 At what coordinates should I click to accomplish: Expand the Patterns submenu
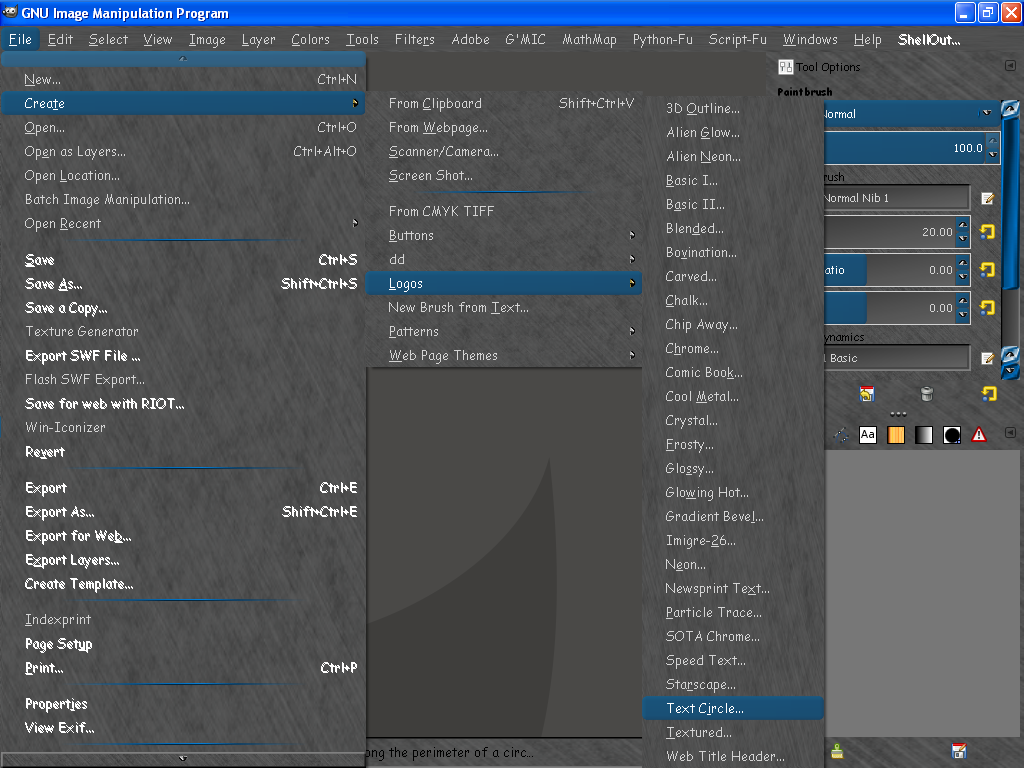click(504, 331)
